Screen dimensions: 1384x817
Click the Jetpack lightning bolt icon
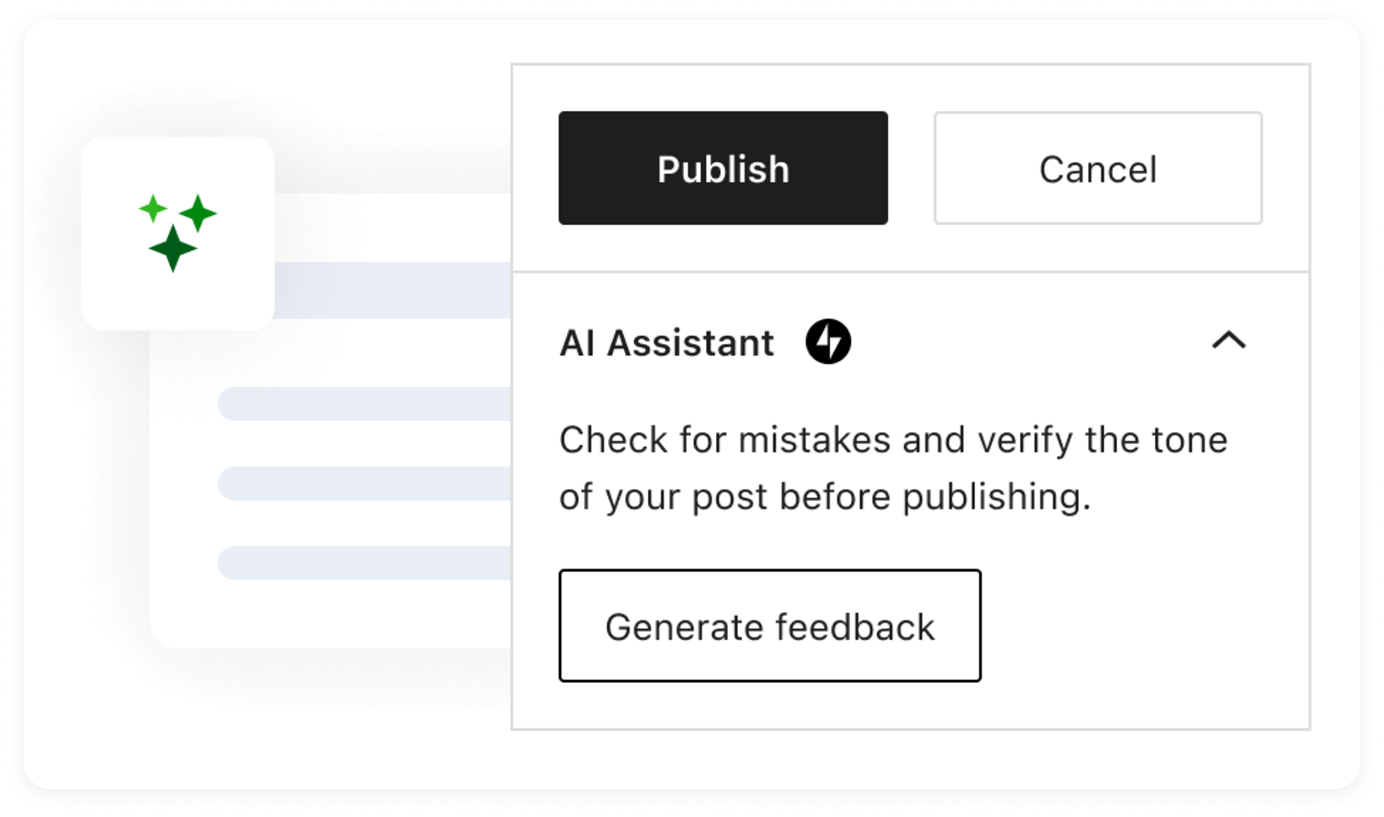pyautogui.click(x=828, y=342)
